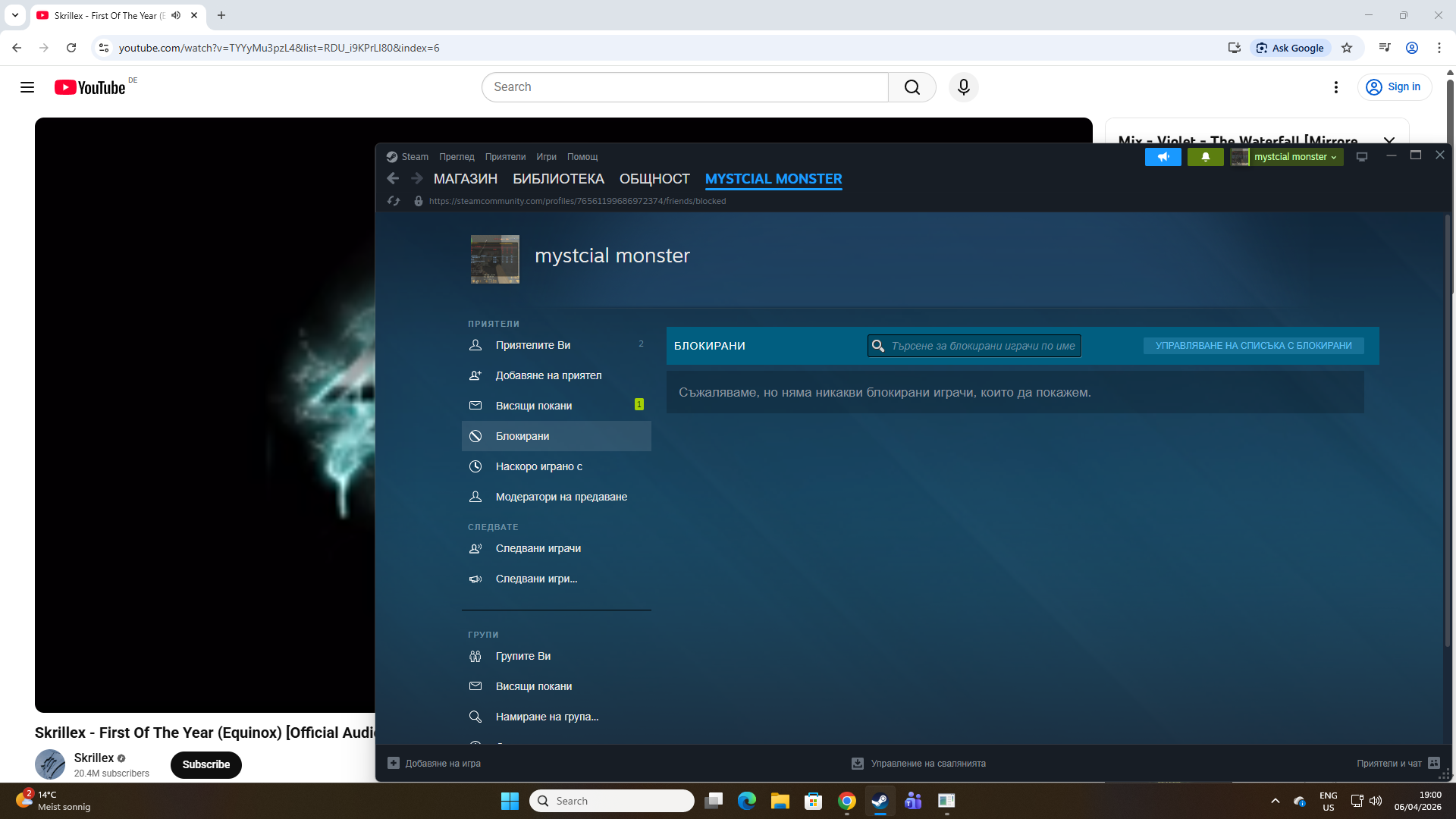The width and height of the screenshot is (1456, 819).
Task: Open the YouTube guide hamburger menu
Action: (27, 87)
